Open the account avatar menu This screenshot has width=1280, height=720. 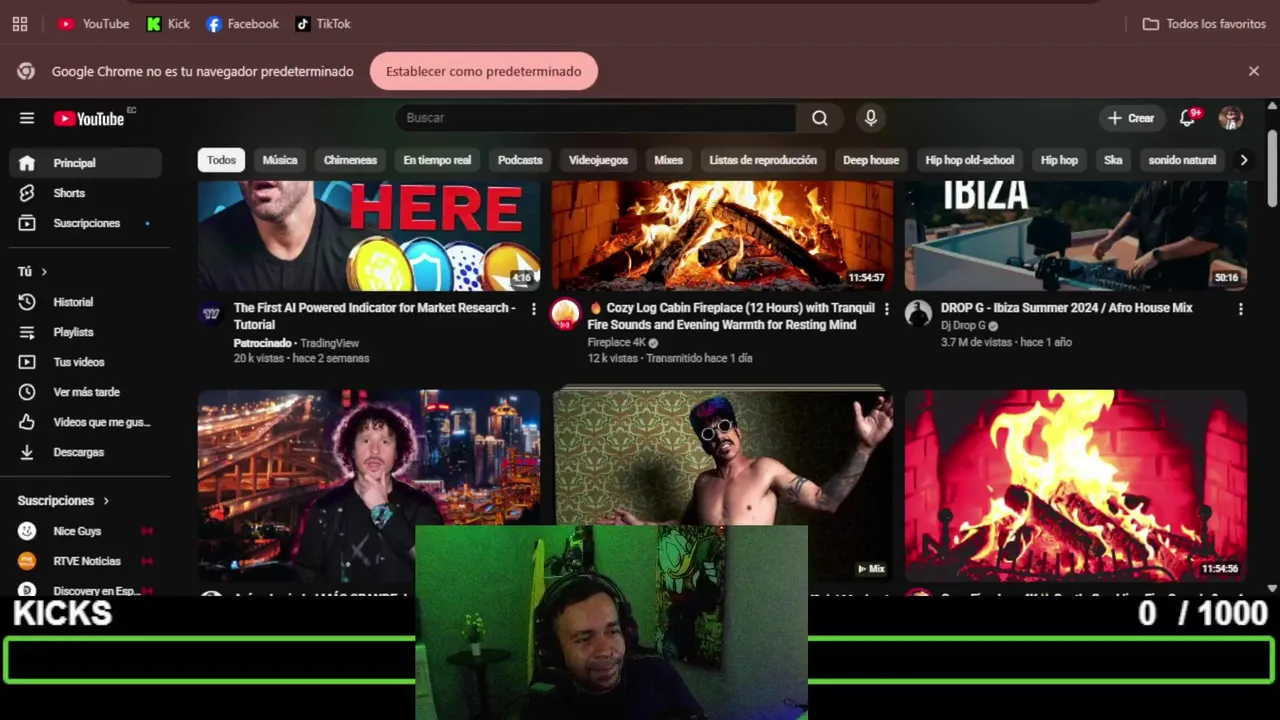(1231, 118)
